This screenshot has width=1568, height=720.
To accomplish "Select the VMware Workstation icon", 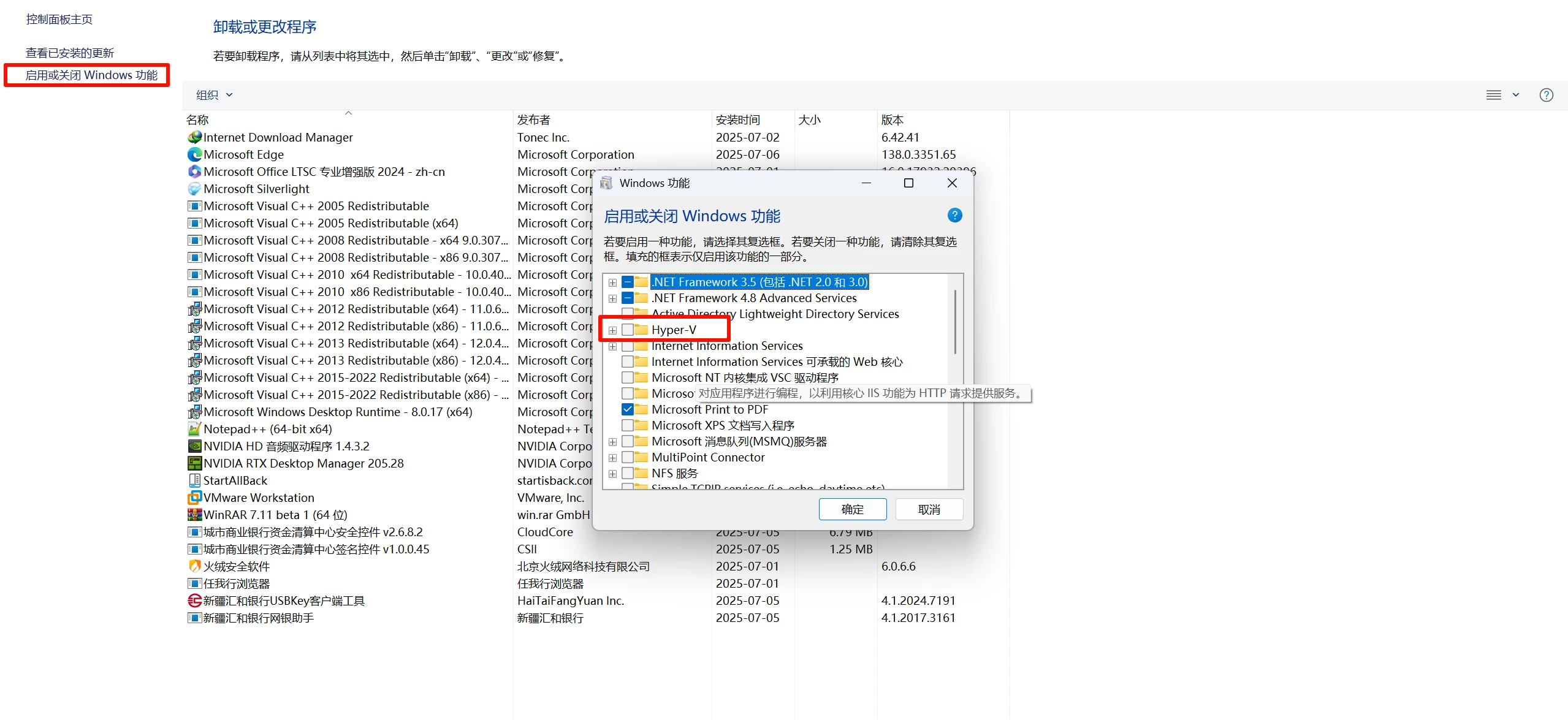I will tap(194, 498).
